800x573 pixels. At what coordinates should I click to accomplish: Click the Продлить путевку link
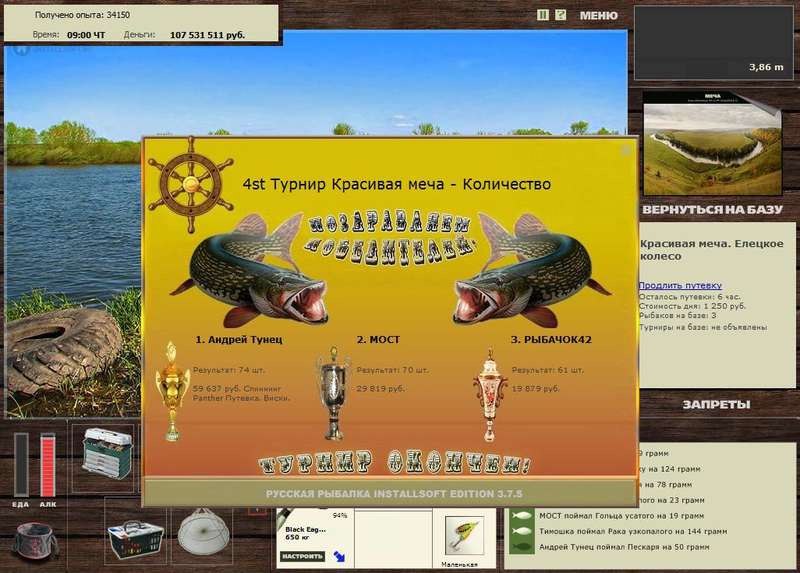pos(680,285)
